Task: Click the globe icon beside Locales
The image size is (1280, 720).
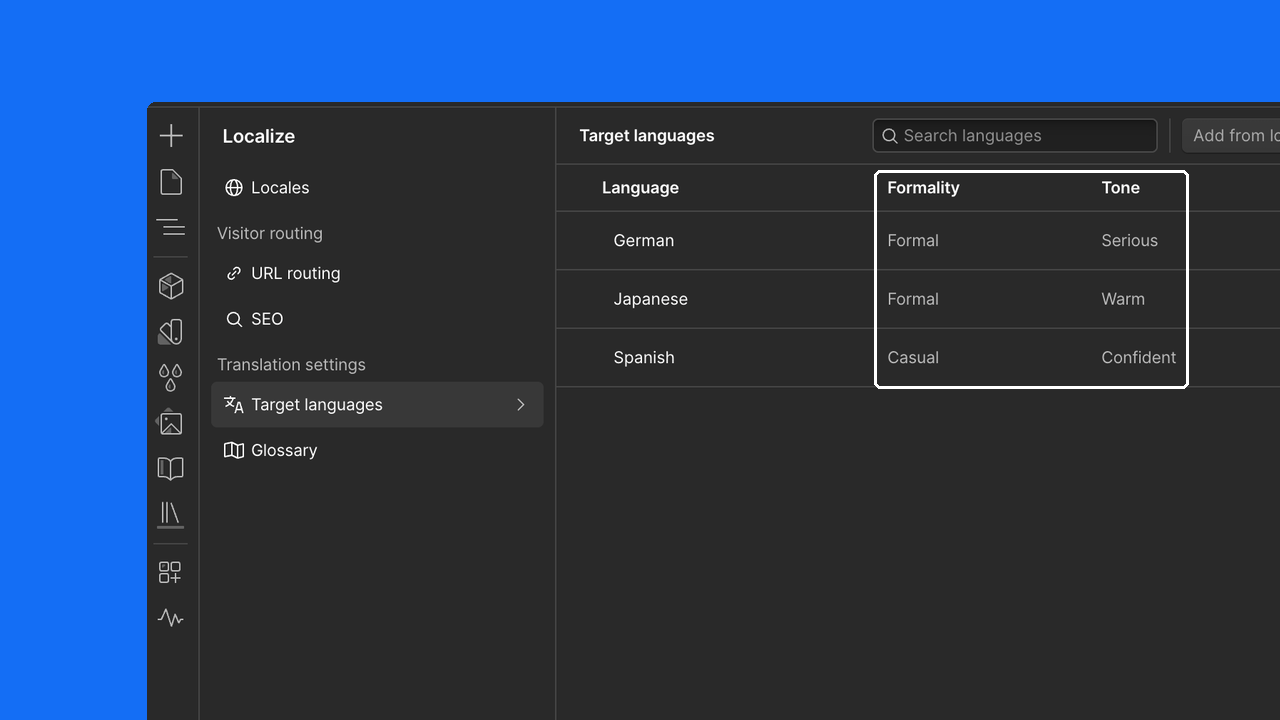Action: [x=234, y=188]
